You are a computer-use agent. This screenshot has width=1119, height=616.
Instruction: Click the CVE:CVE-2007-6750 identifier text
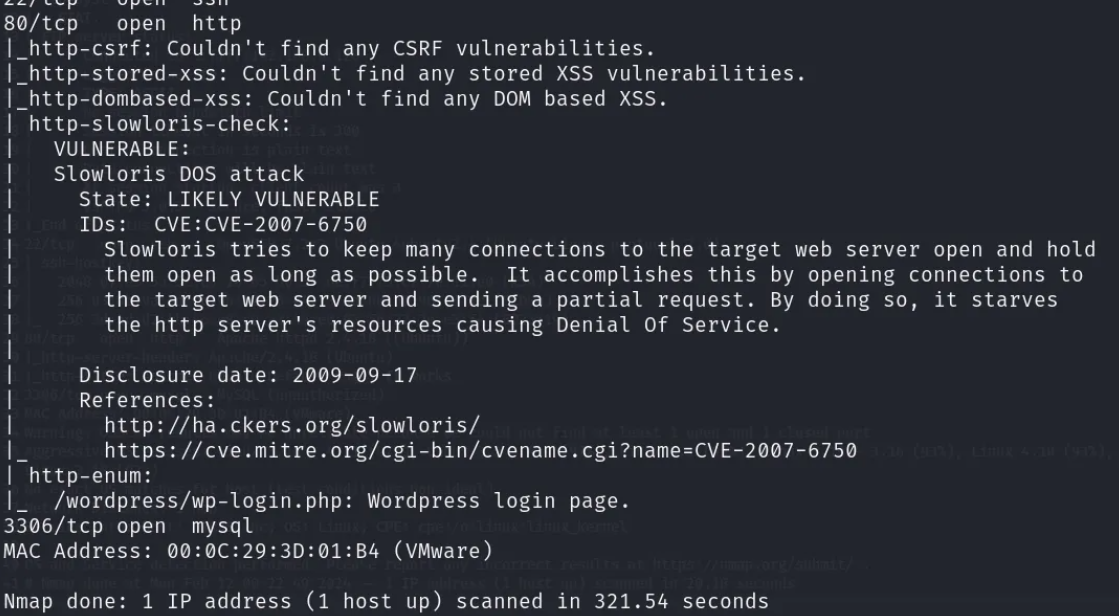(x=260, y=224)
